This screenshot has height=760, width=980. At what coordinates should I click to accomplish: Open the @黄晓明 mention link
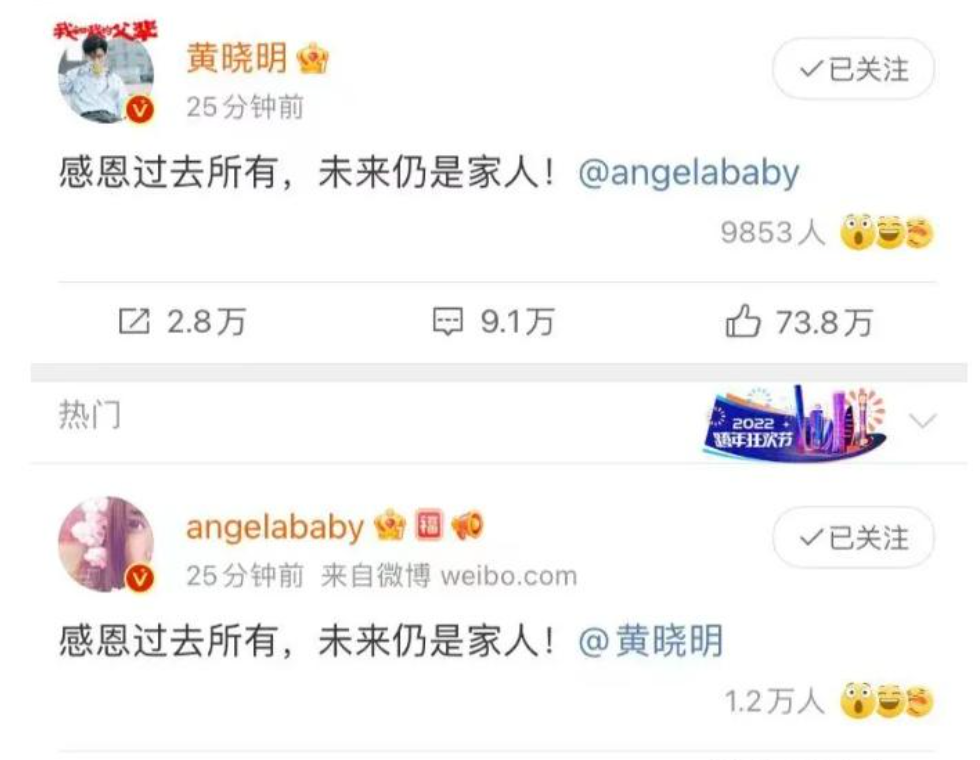(651, 641)
